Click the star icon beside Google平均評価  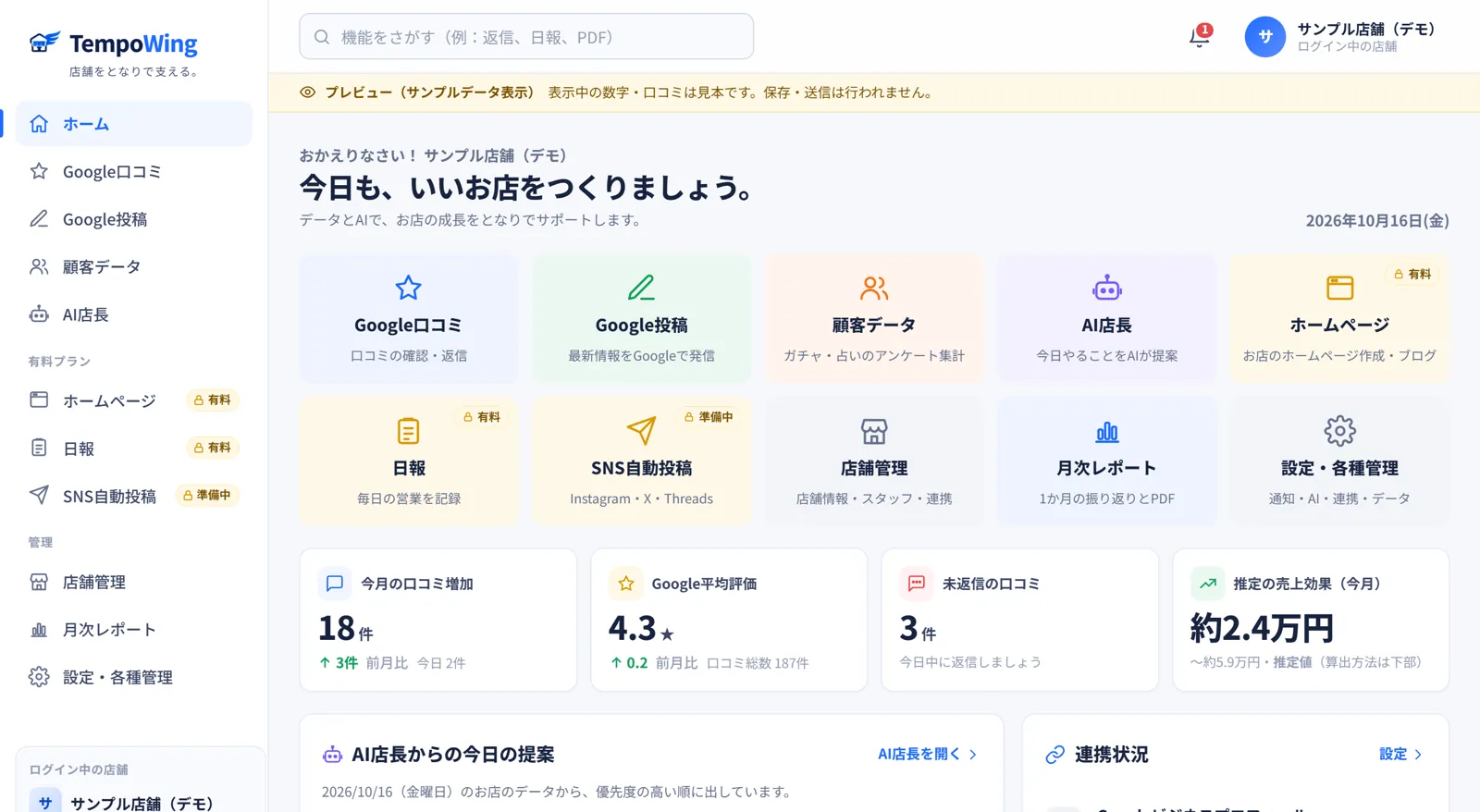coord(625,584)
